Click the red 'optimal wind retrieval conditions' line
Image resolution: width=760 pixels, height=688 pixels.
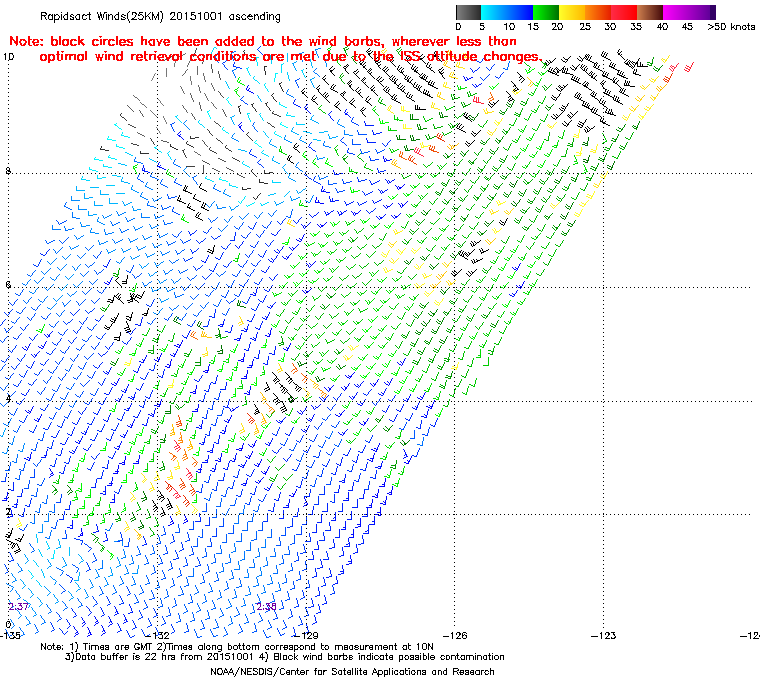tap(291, 57)
